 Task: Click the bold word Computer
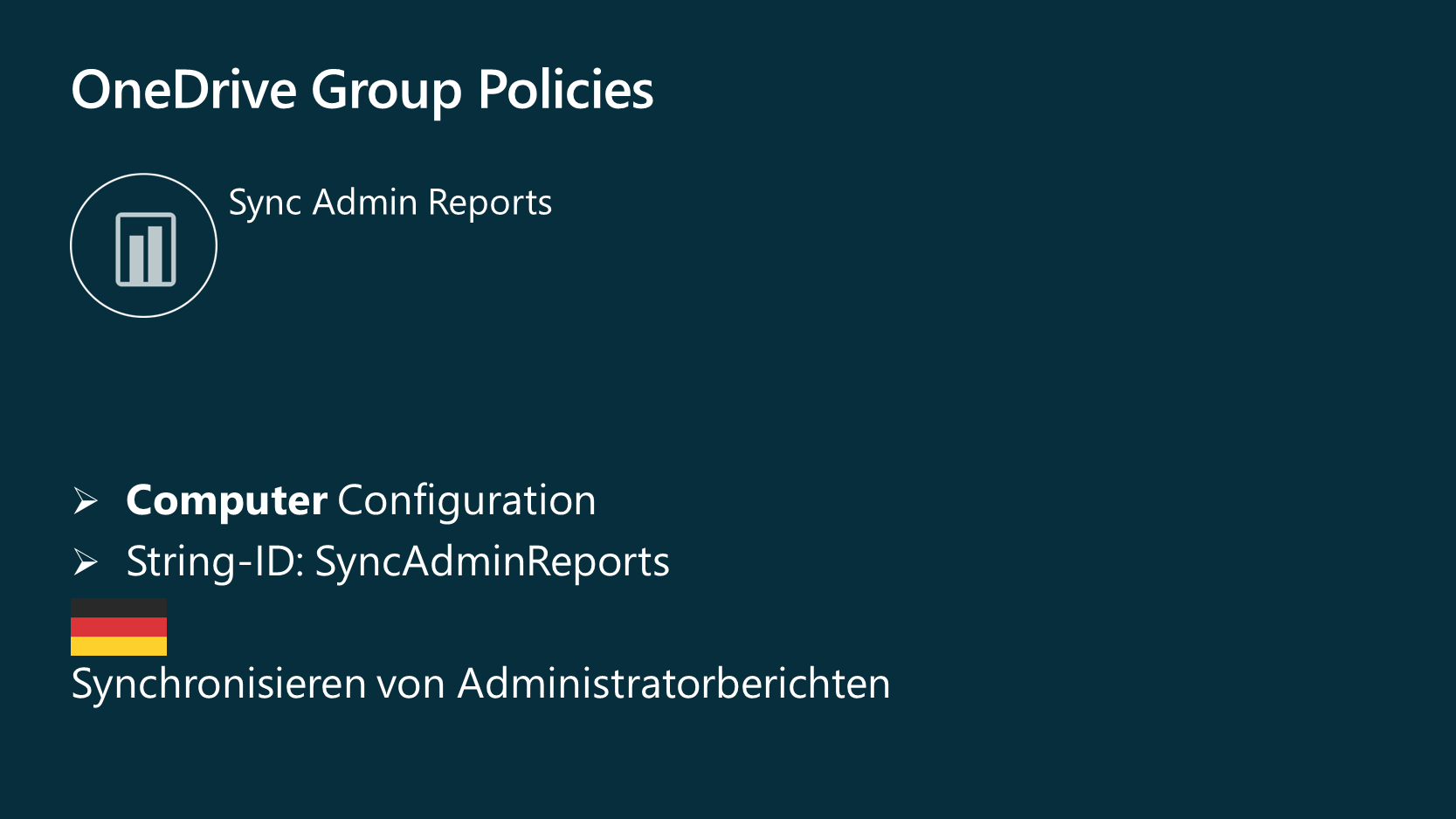[x=226, y=501]
